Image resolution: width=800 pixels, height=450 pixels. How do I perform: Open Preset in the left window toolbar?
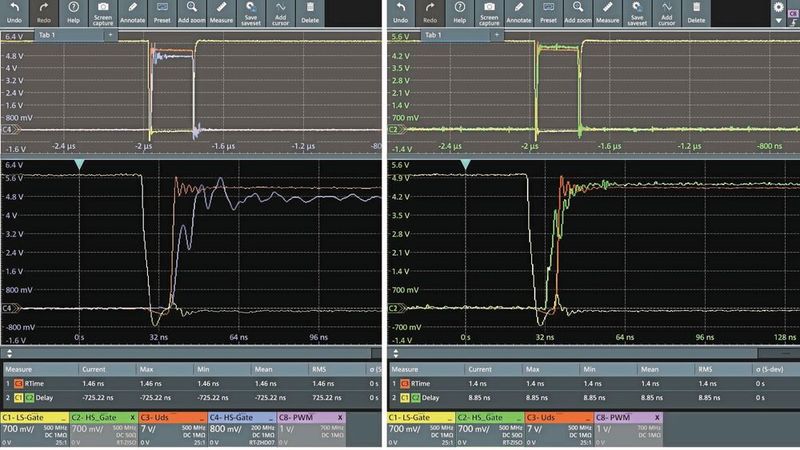pos(162,13)
